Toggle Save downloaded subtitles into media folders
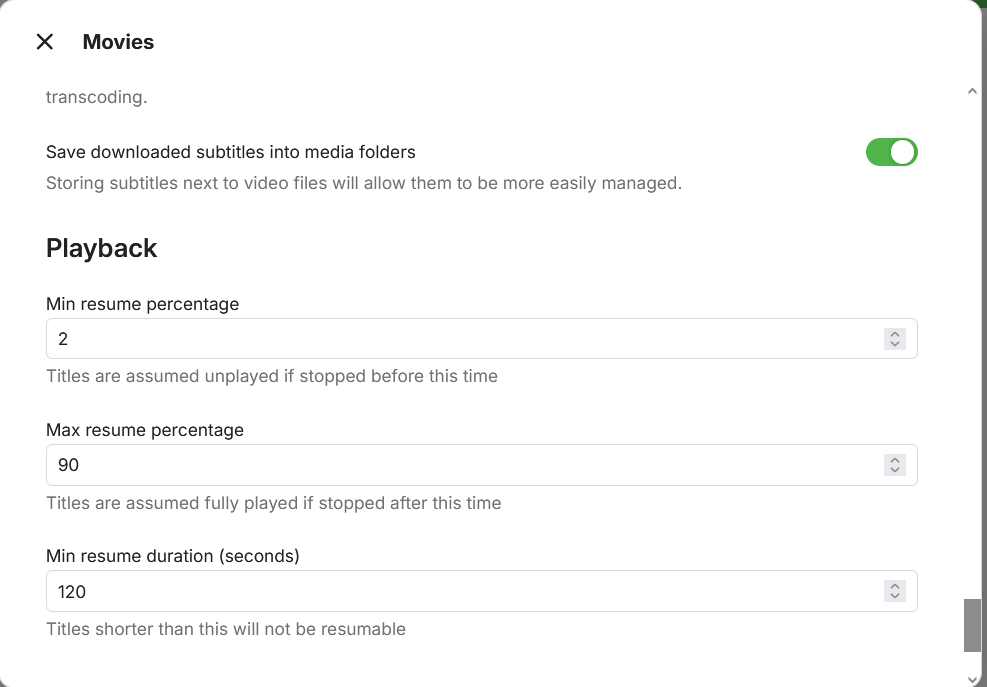 tap(891, 152)
